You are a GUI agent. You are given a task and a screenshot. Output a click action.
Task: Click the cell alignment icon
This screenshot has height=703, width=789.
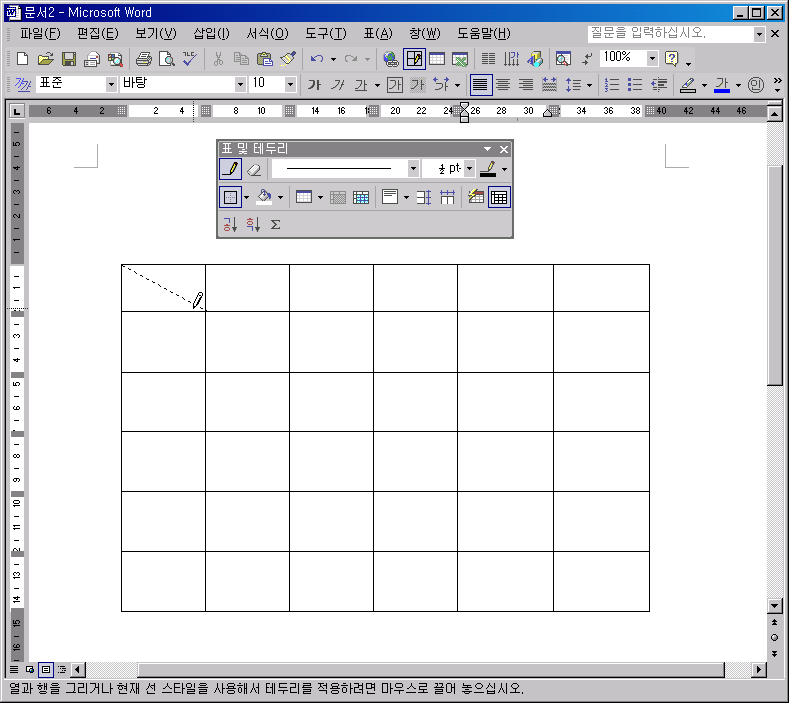[390, 197]
